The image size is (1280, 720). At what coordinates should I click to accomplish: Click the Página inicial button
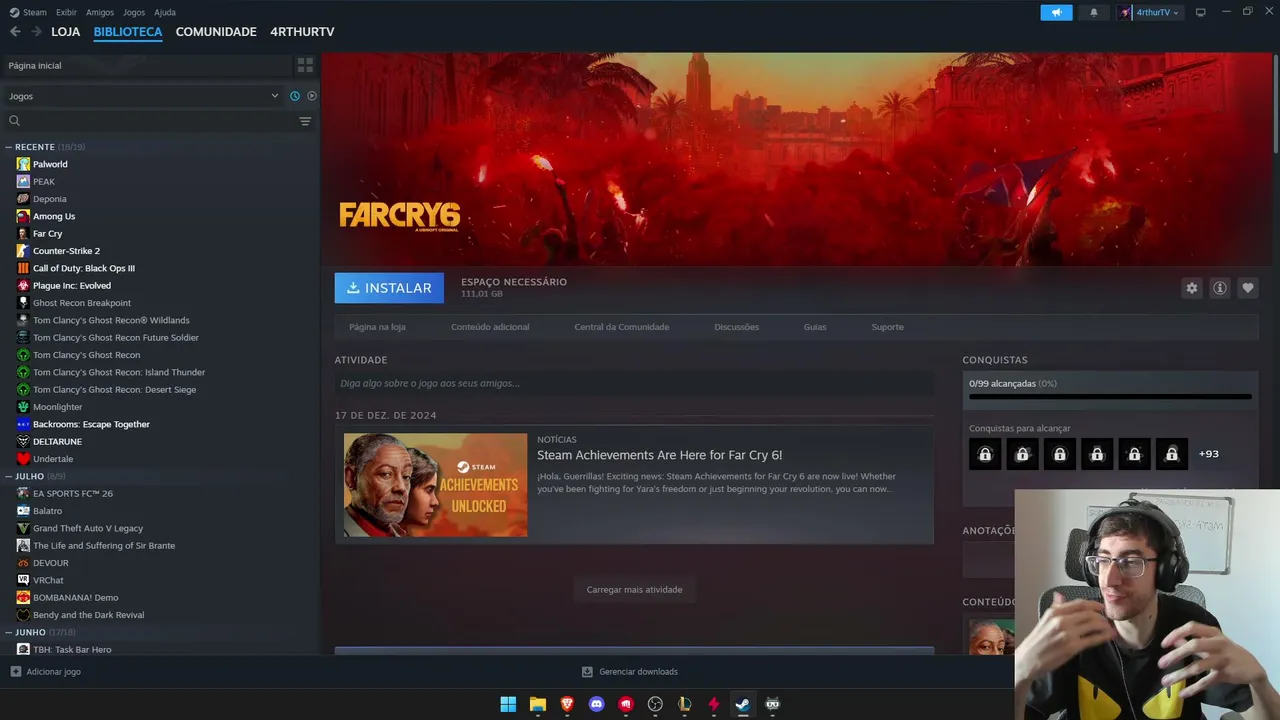(146, 65)
